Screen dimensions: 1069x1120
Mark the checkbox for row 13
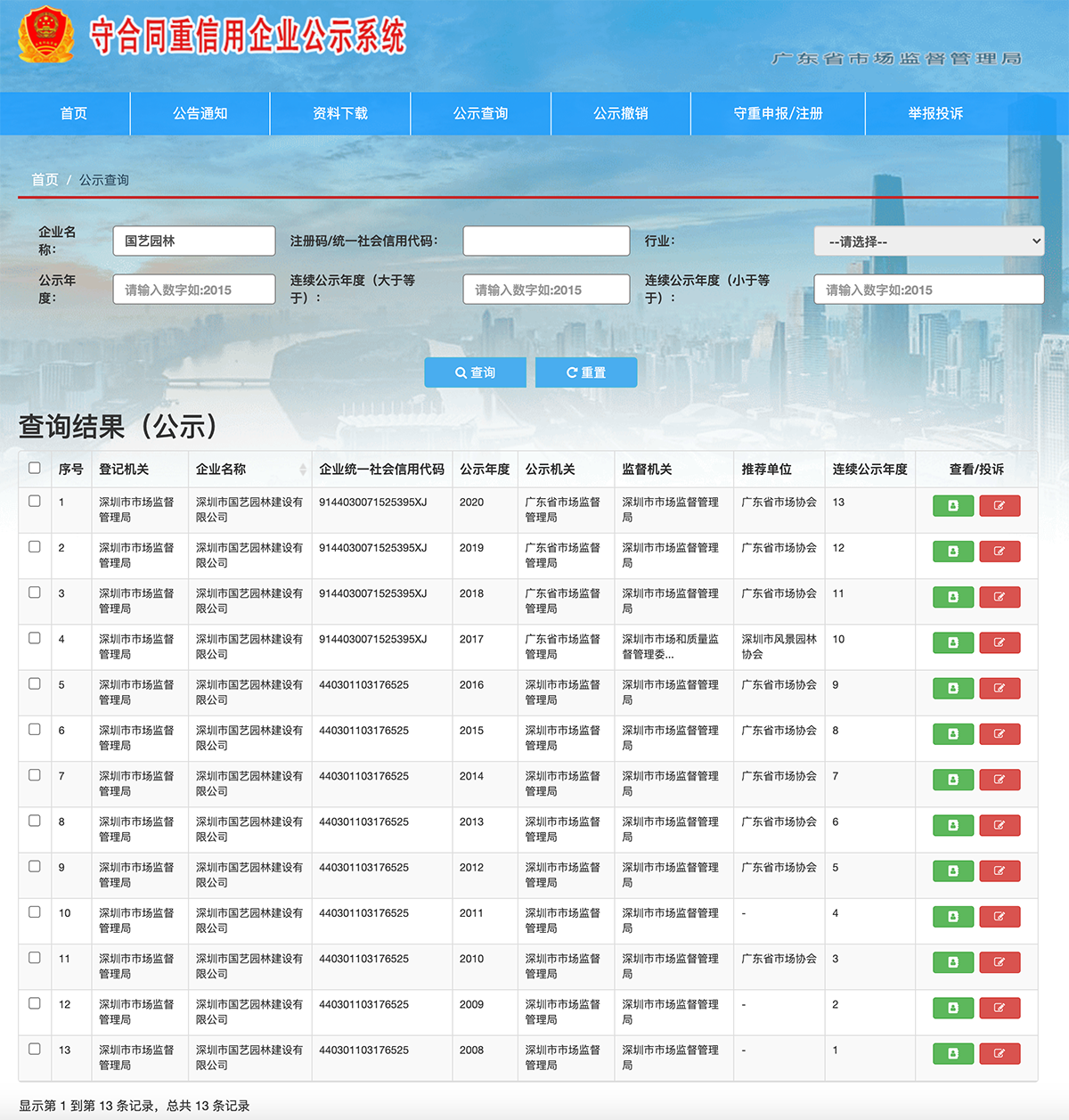(34, 1049)
